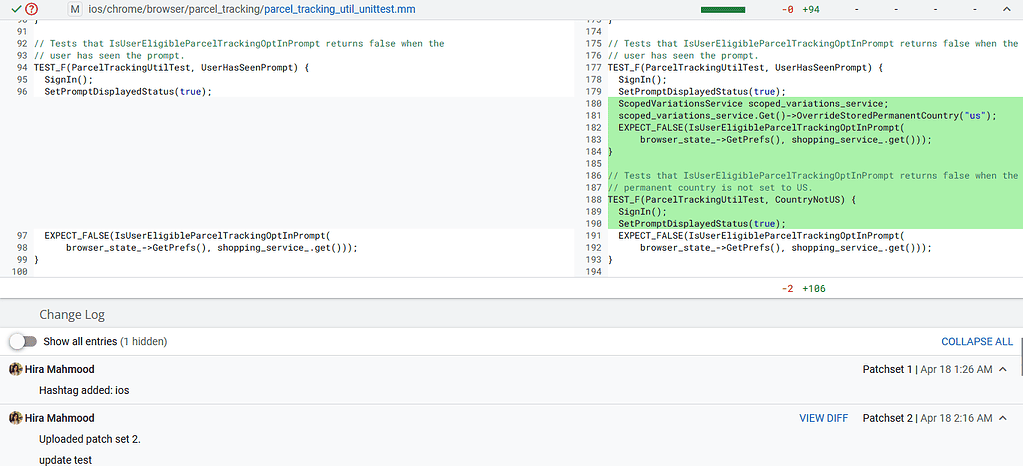Collapse the Patchset 2 log entry chevron

[1003, 418]
